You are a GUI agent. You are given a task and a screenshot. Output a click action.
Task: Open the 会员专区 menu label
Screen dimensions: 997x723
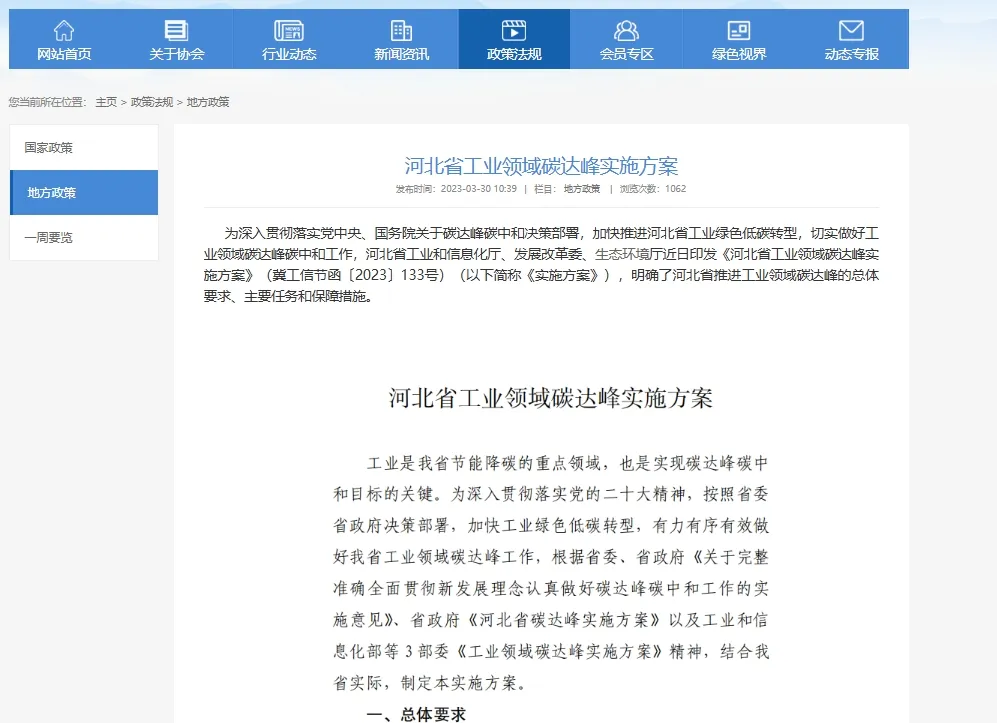pos(626,54)
